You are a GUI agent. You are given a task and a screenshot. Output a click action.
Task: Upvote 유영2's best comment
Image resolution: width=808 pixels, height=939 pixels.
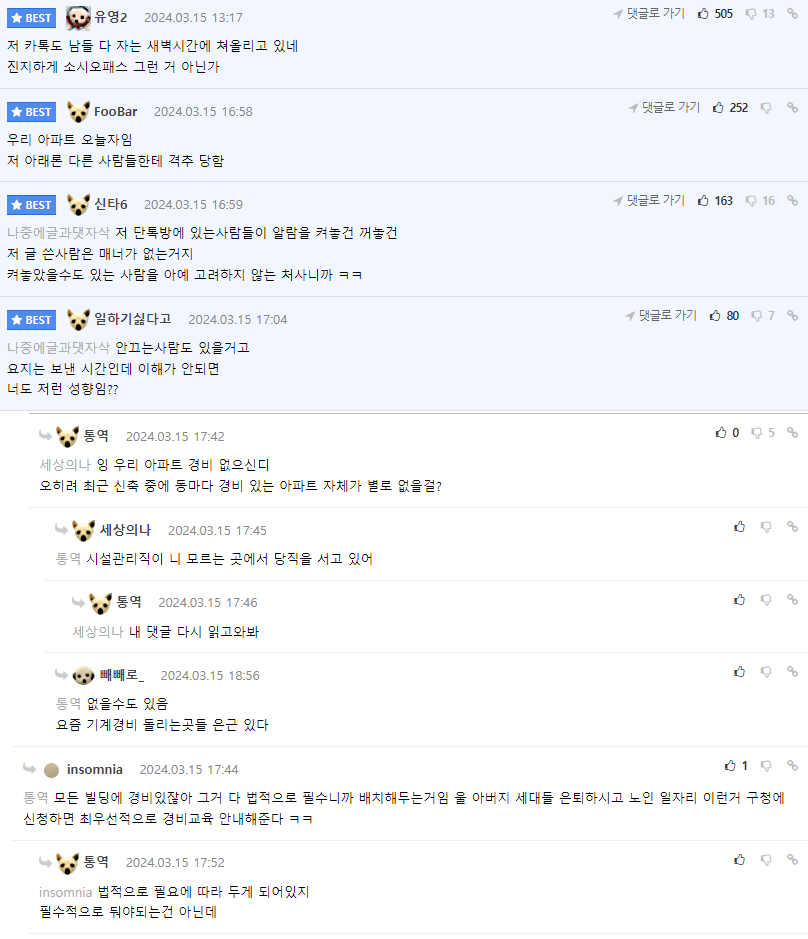(703, 14)
